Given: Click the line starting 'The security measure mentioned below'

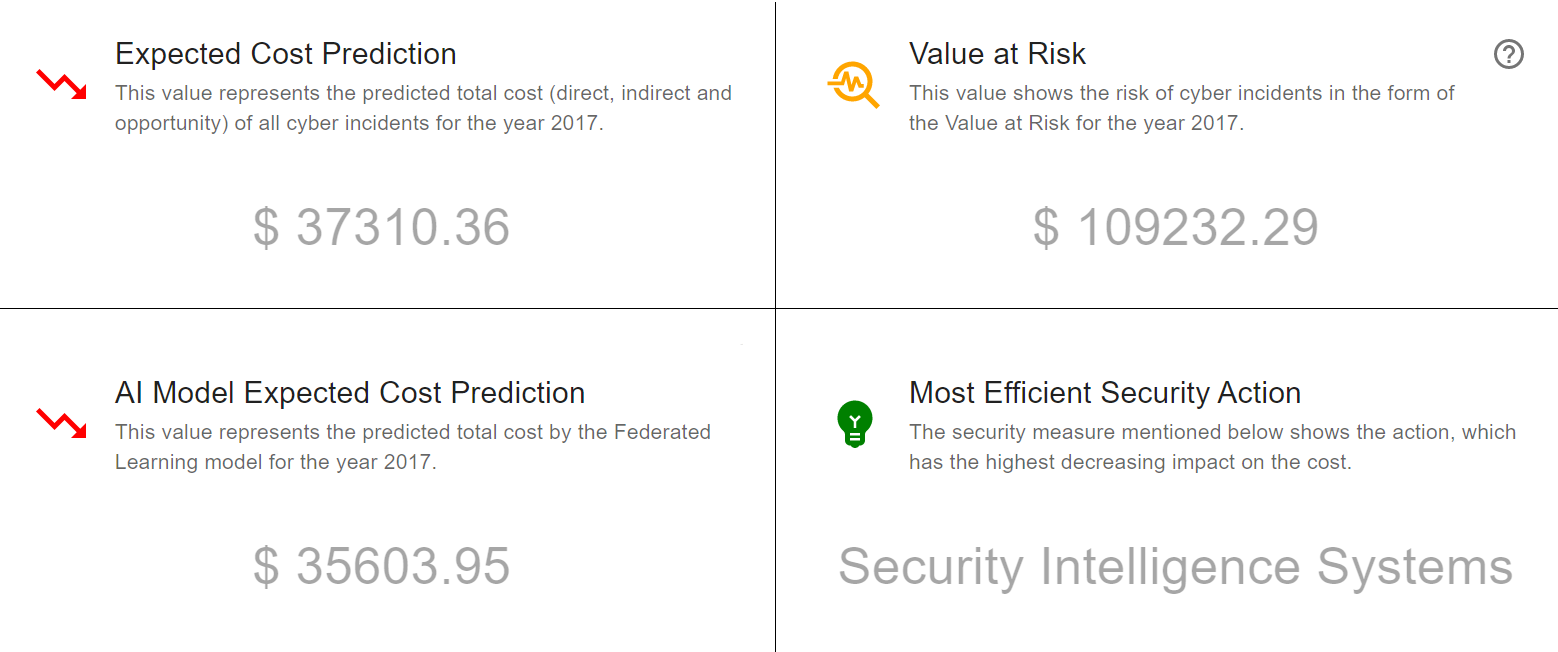Looking at the screenshot, I should click(x=1212, y=432).
